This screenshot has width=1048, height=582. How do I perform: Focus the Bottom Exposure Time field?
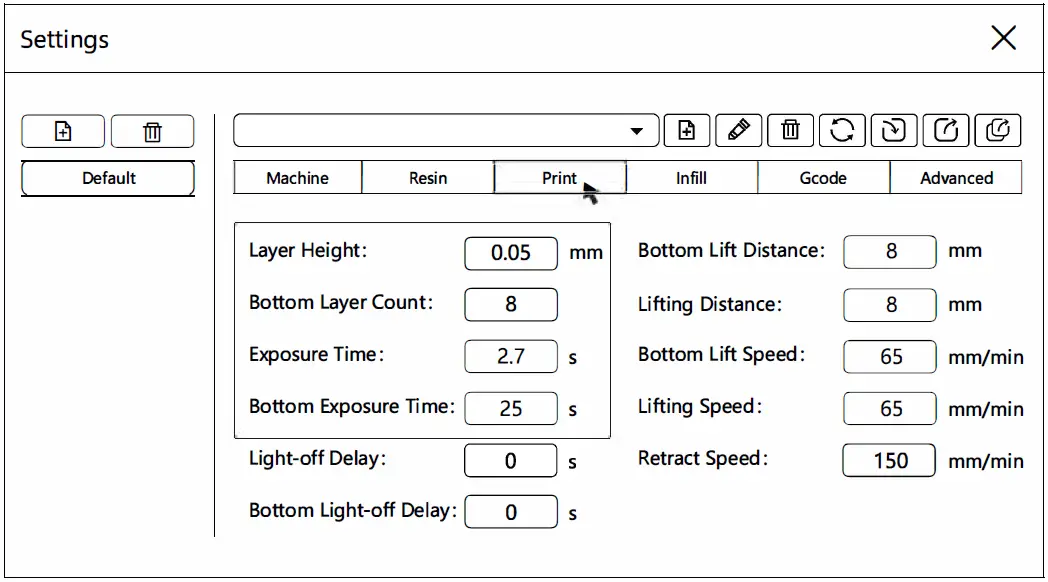click(511, 408)
